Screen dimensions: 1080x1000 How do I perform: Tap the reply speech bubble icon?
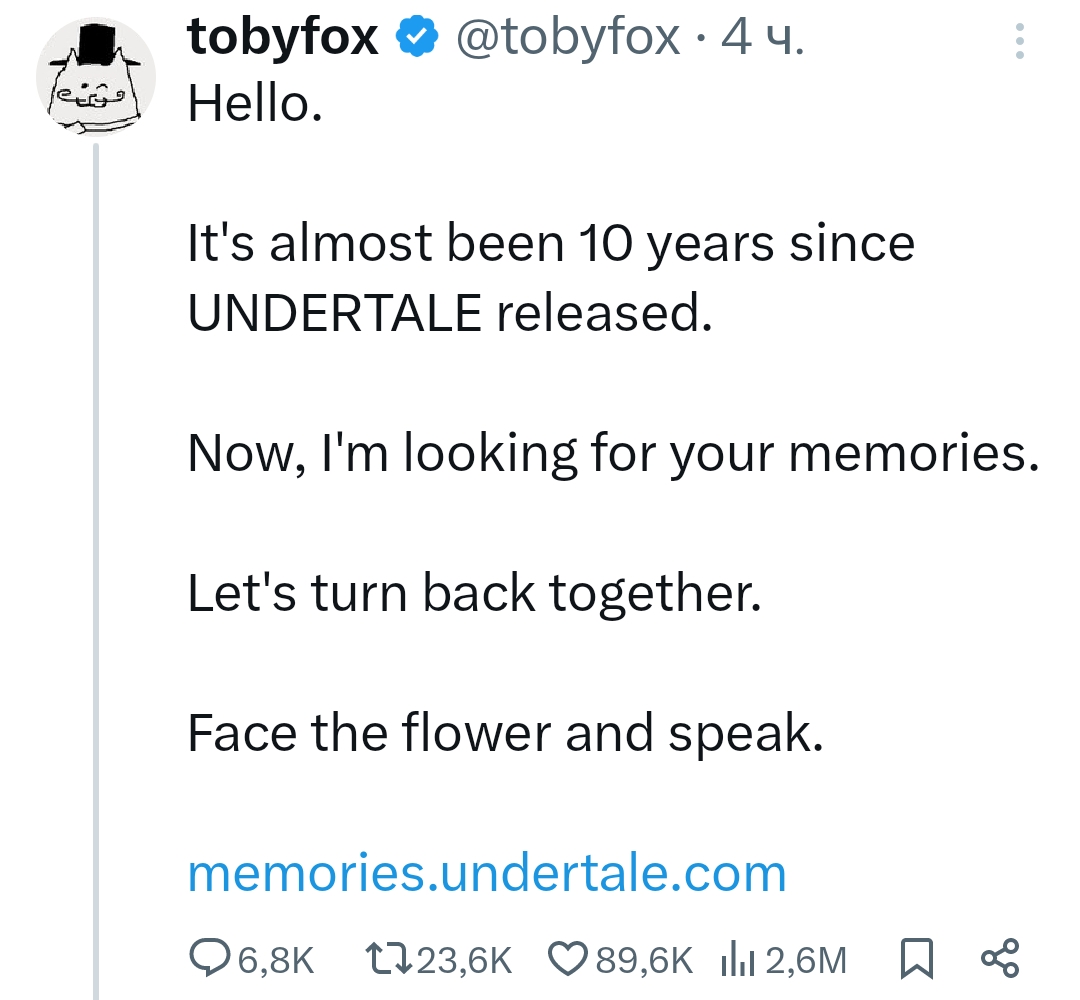tap(208, 960)
